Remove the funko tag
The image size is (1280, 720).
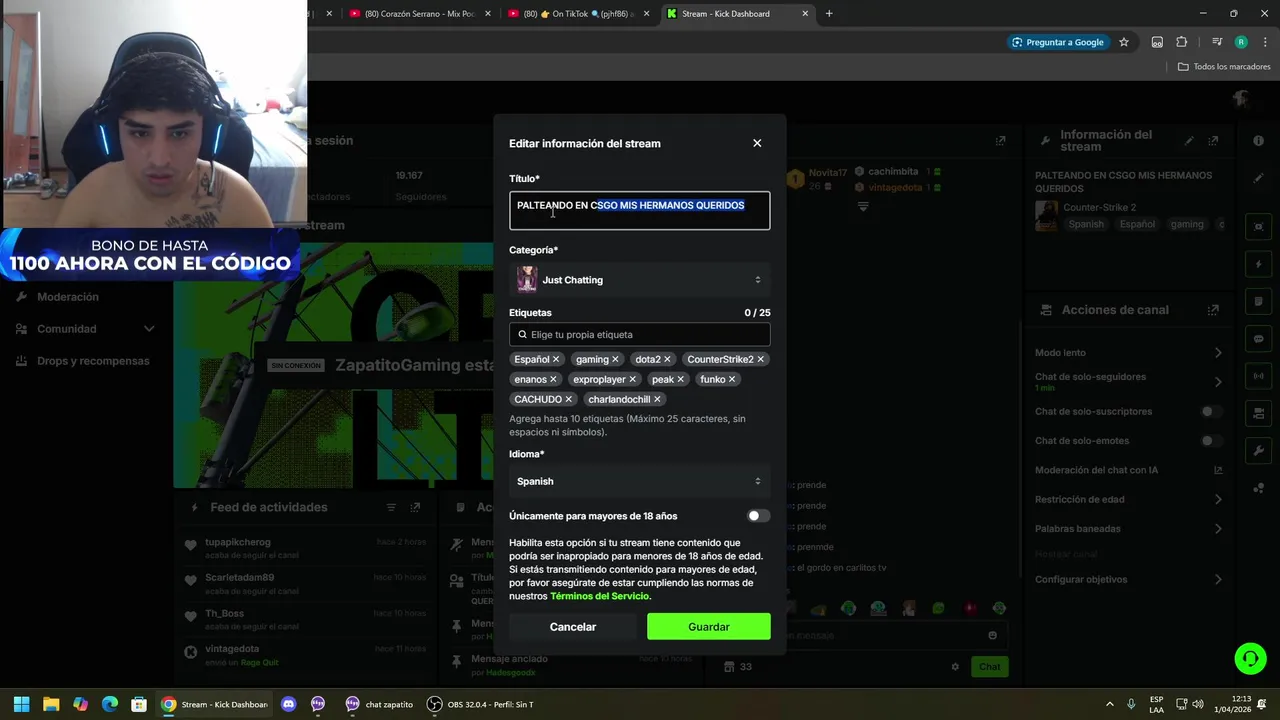[732, 379]
